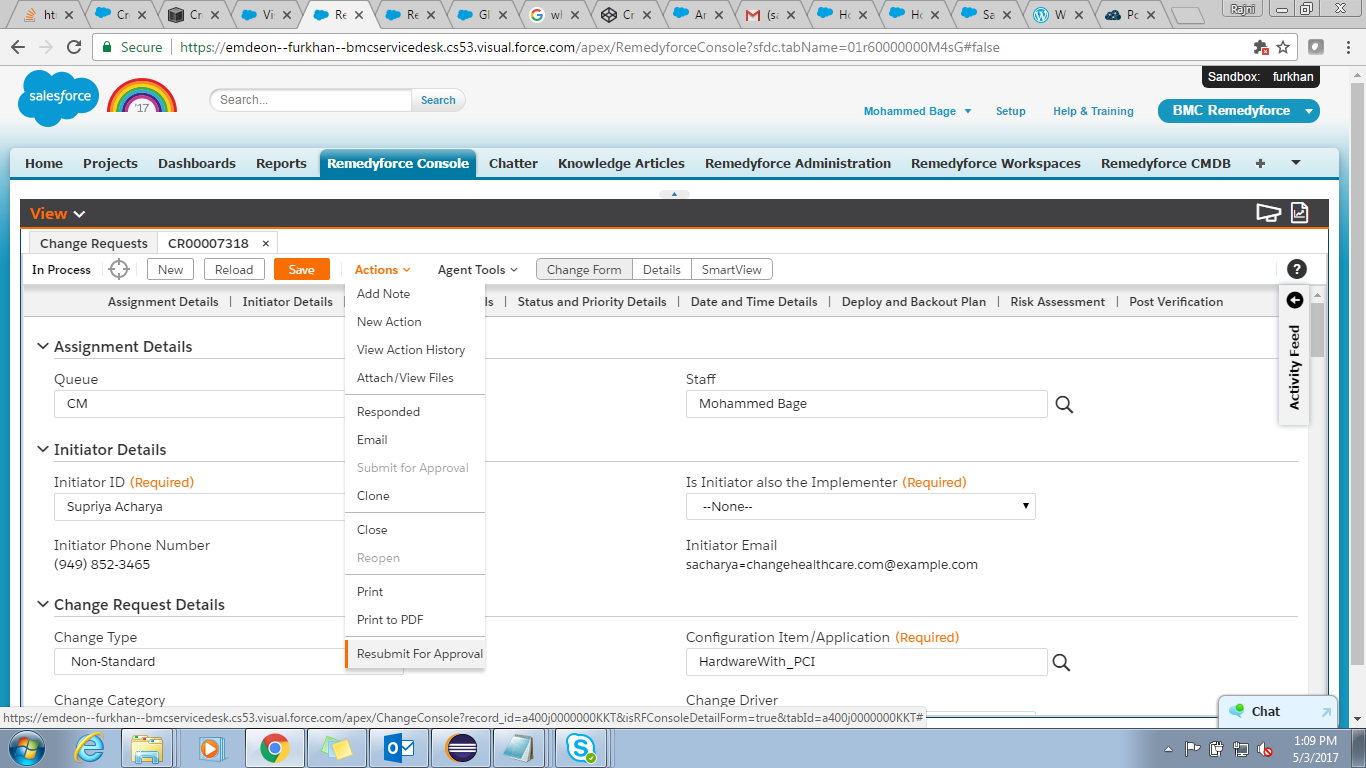This screenshot has width=1366, height=768.
Task: Jump to Date and Time Details link
Action: click(x=754, y=302)
